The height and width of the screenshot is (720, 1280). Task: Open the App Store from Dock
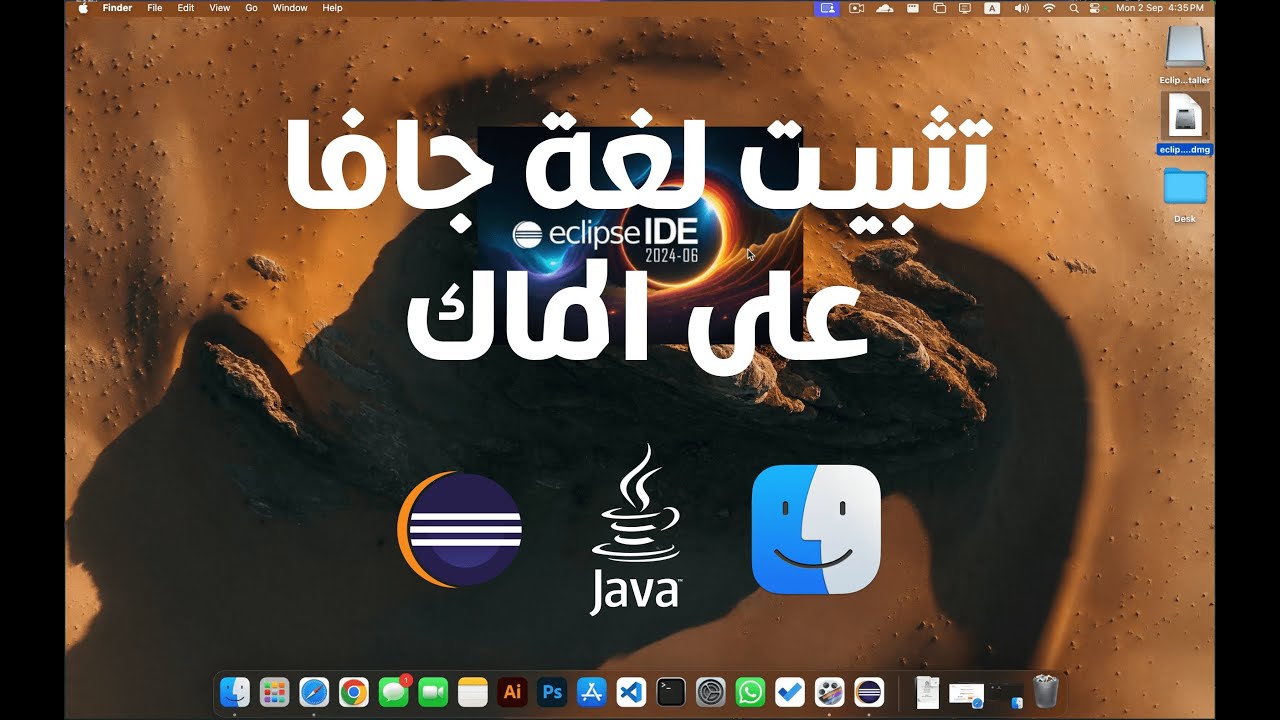(592, 691)
